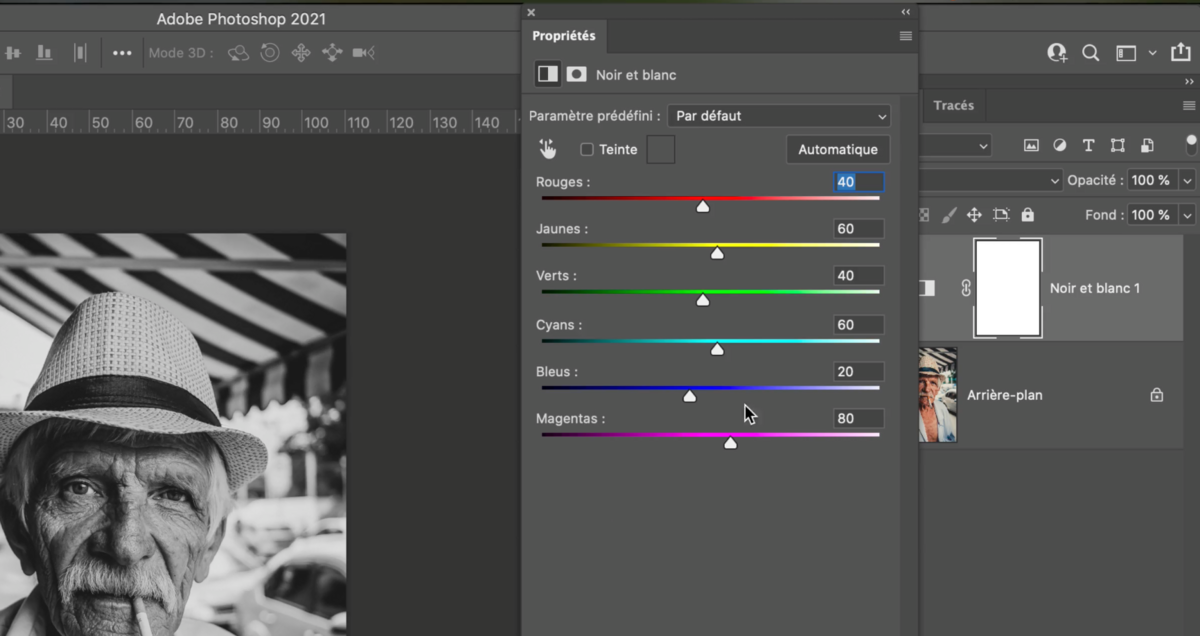Click the Teinte color swatch
Image resolution: width=1200 pixels, height=636 pixels.
pyautogui.click(x=661, y=150)
